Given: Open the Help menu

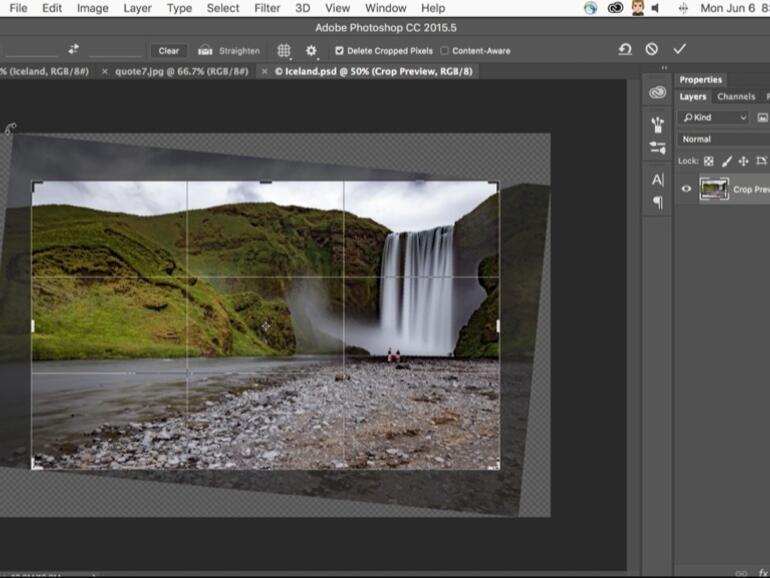Looking at the screenshot, I should click(x=433, y=8).
